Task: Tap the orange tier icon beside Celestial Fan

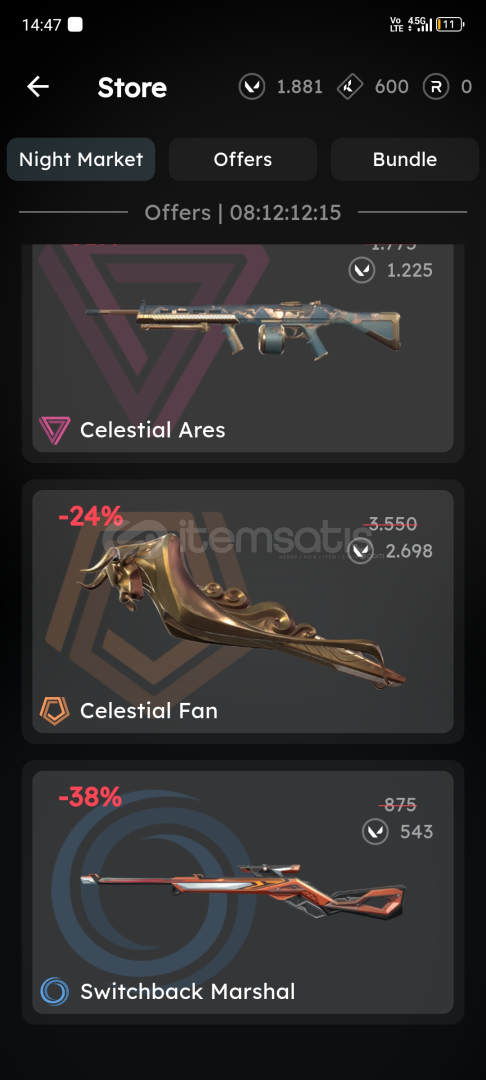Action: (x=54, y=710)
